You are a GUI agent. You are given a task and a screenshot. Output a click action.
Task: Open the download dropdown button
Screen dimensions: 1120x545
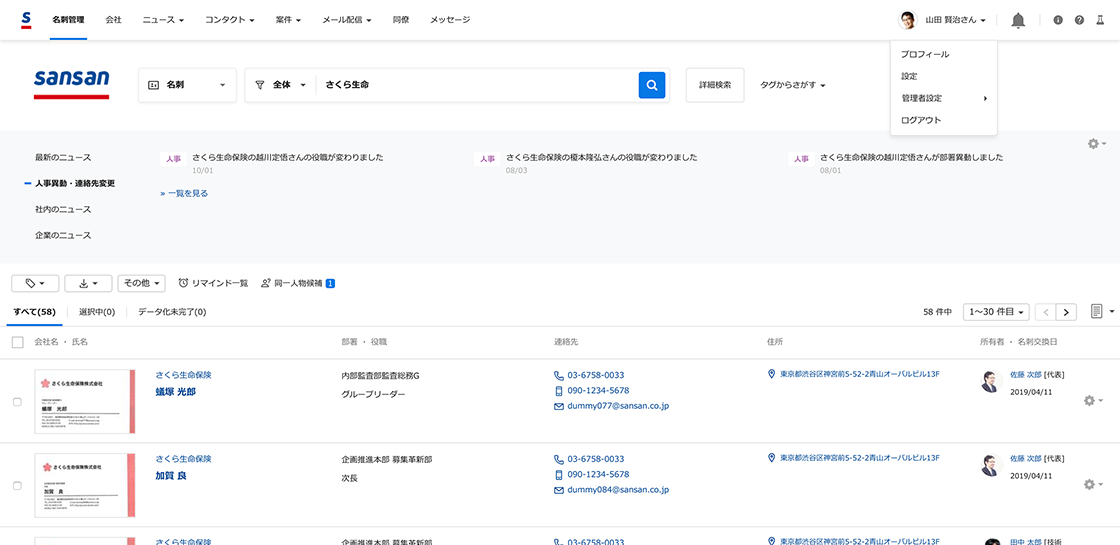[x=88, y=284]
